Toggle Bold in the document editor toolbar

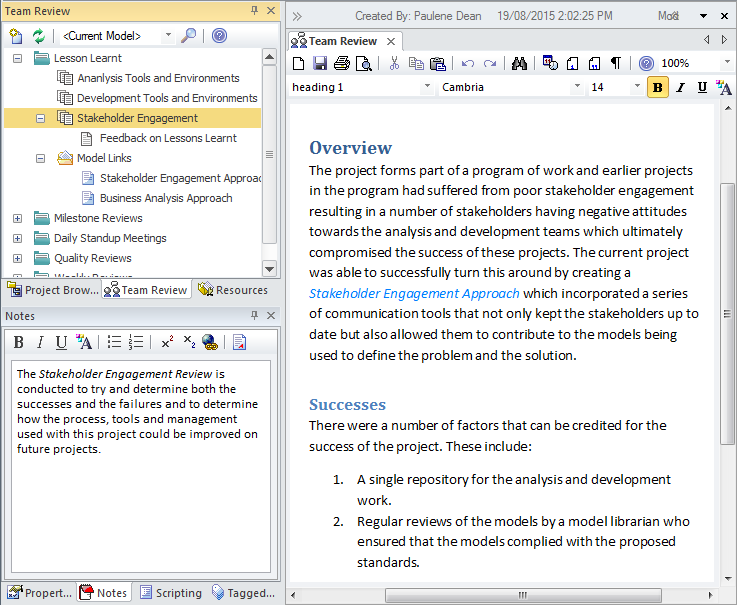pyautogui.click(x=658, y=88)
